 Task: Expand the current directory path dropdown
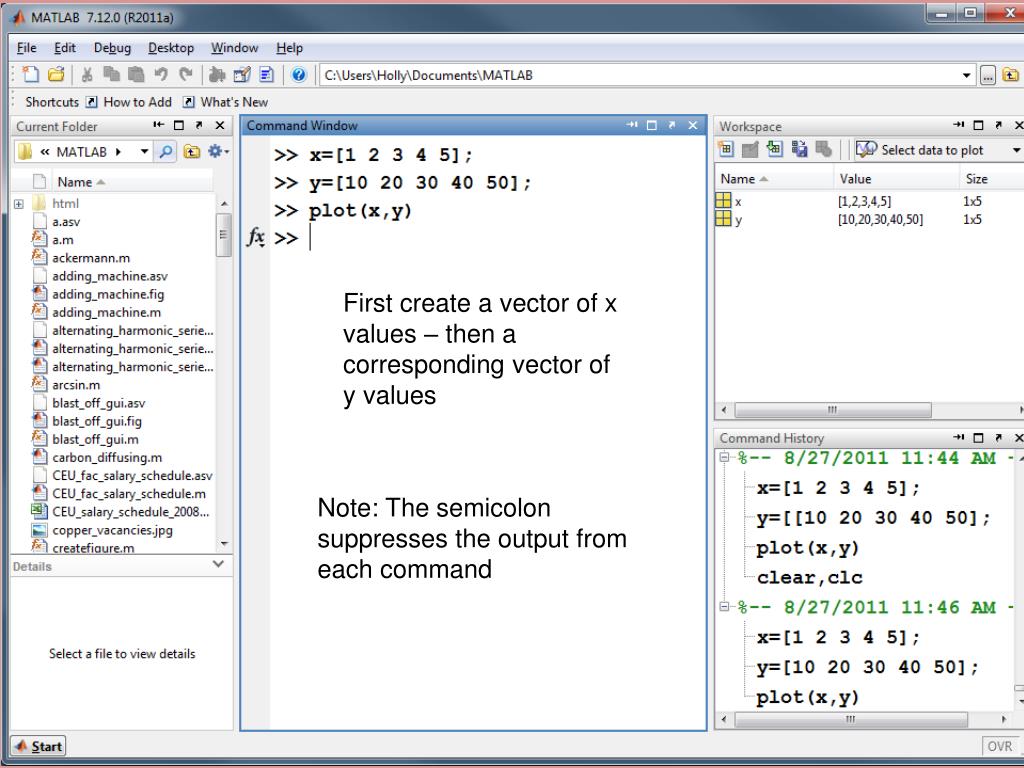coord(967,76)
